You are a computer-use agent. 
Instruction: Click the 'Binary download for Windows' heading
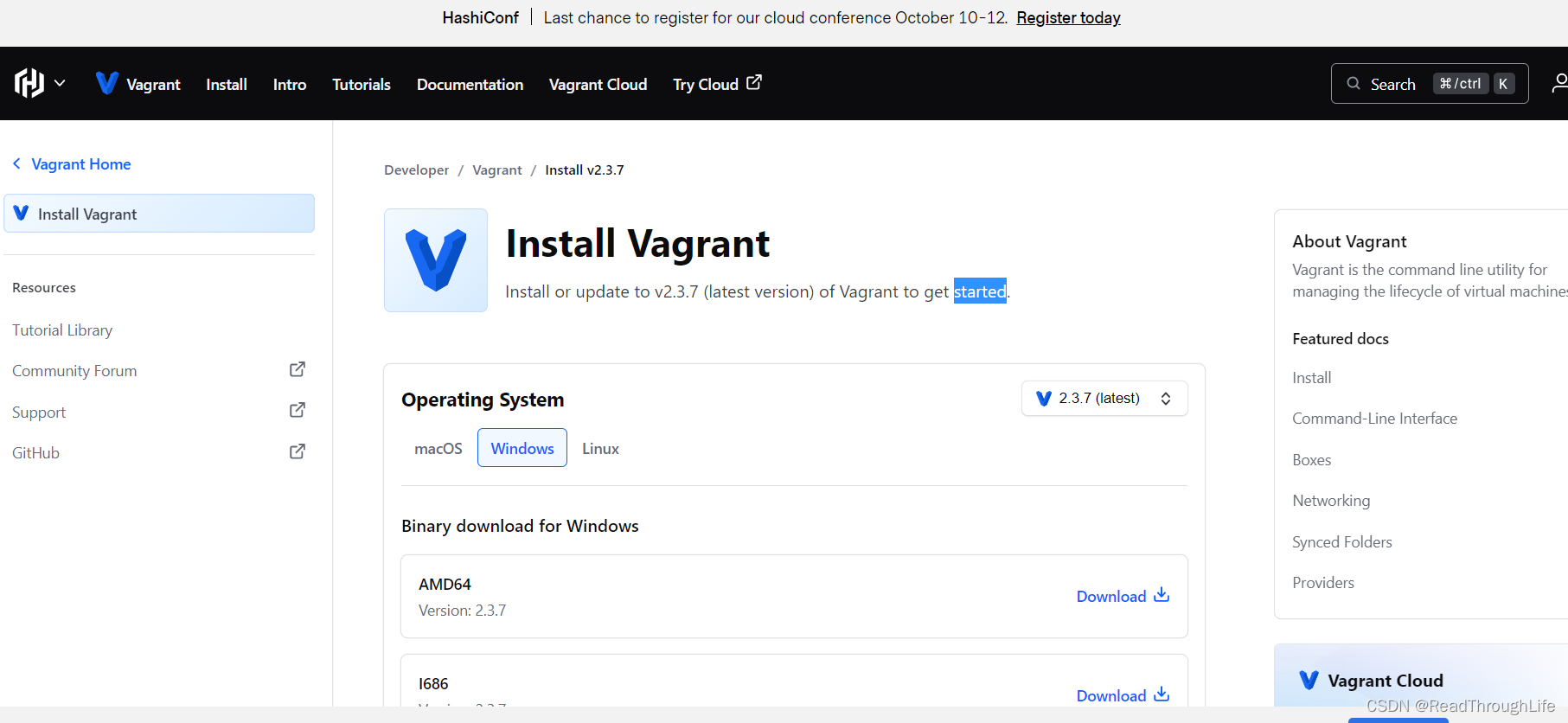pos(520,526)
